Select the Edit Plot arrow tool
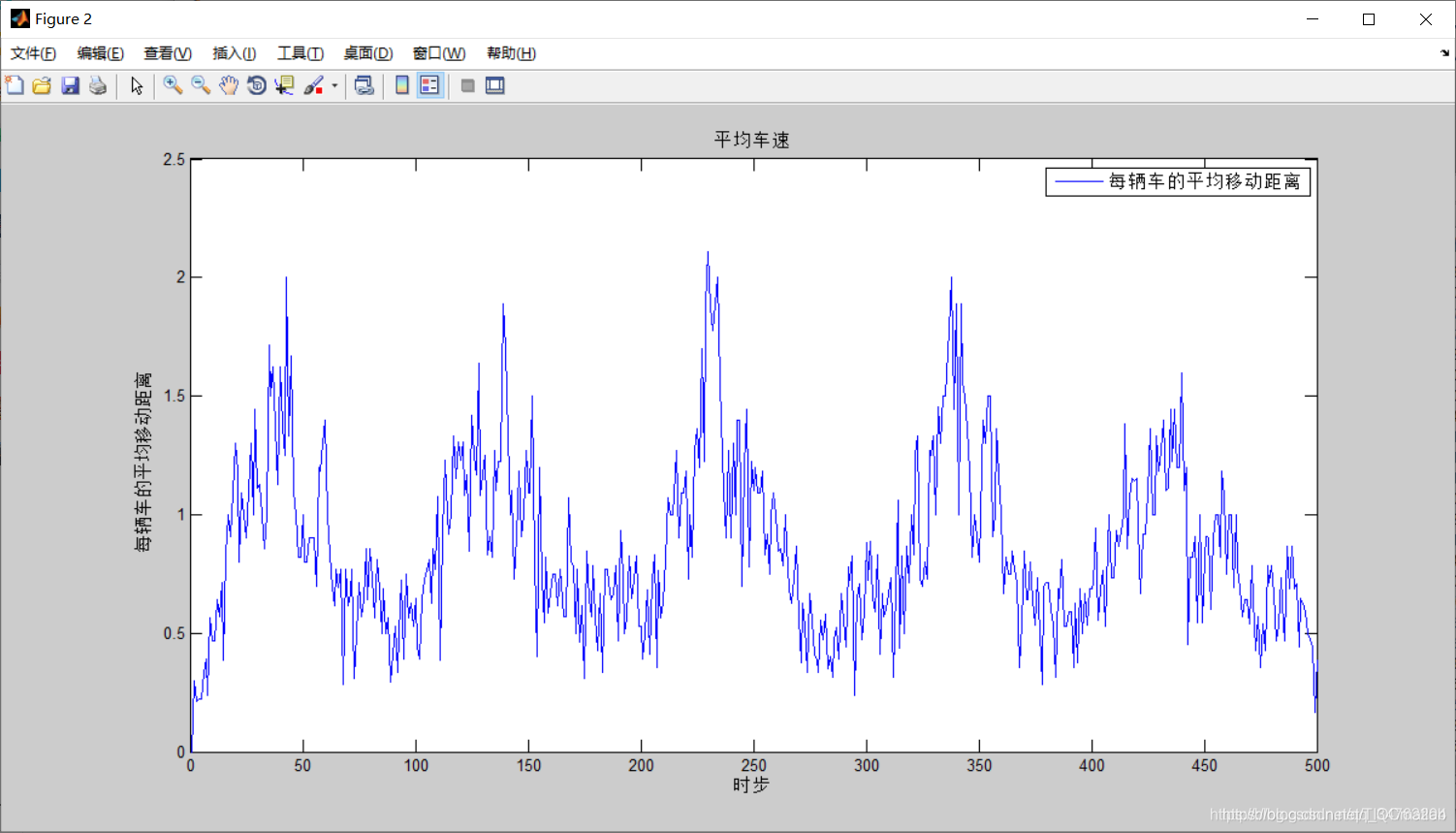 [x=137, y=85]
